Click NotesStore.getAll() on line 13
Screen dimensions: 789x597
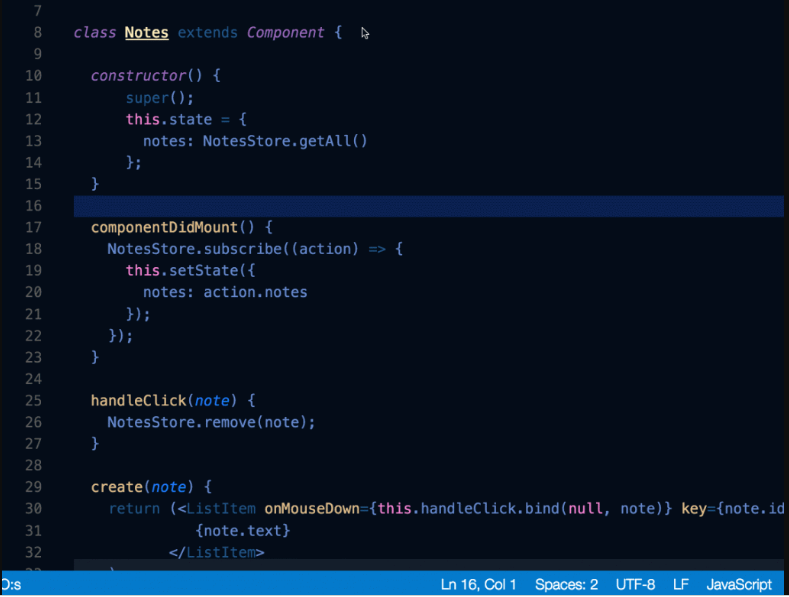pyautogui.click(x=285, y=141)
